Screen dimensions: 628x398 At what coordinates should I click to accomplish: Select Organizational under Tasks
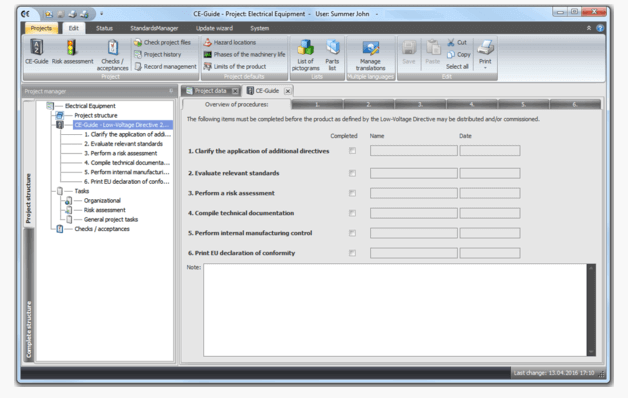point(102,201)
